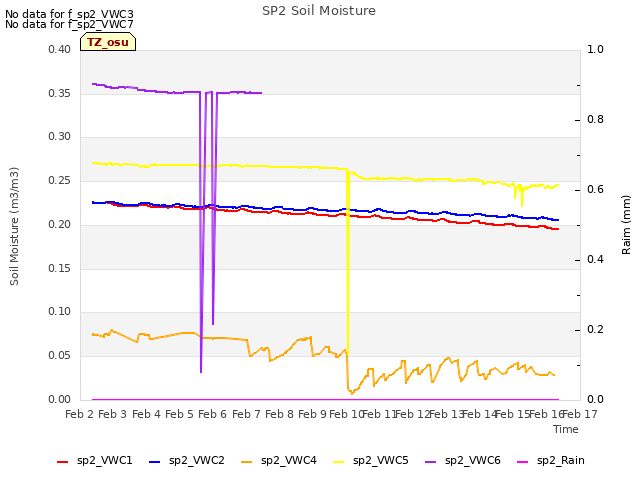640x480 pixels.
Task: Click the TZ_osu label badge
Action: click(108, 42)
